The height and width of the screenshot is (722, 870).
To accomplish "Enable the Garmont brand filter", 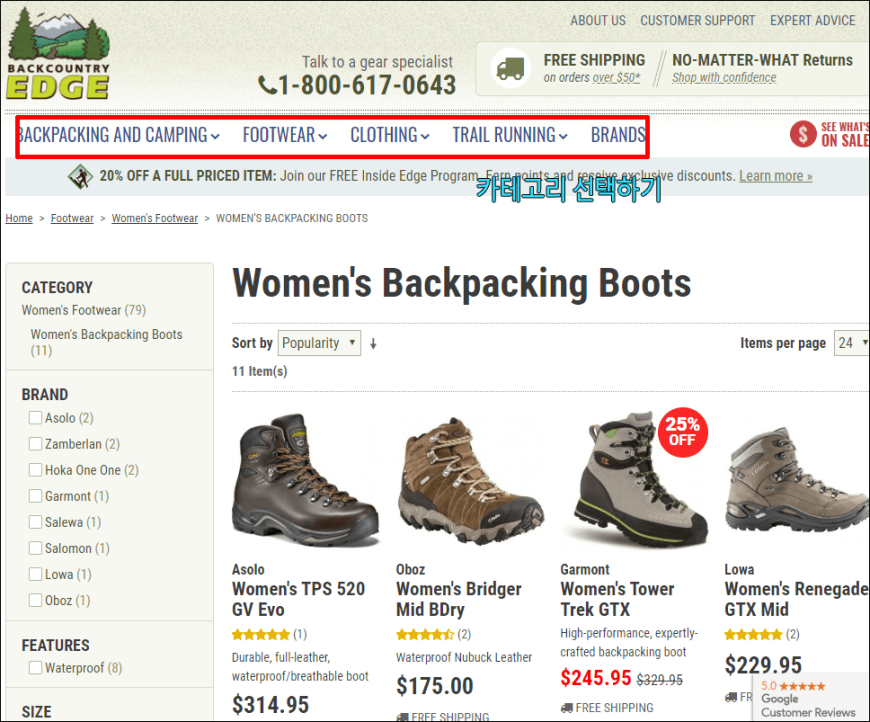I will point(36,496).
